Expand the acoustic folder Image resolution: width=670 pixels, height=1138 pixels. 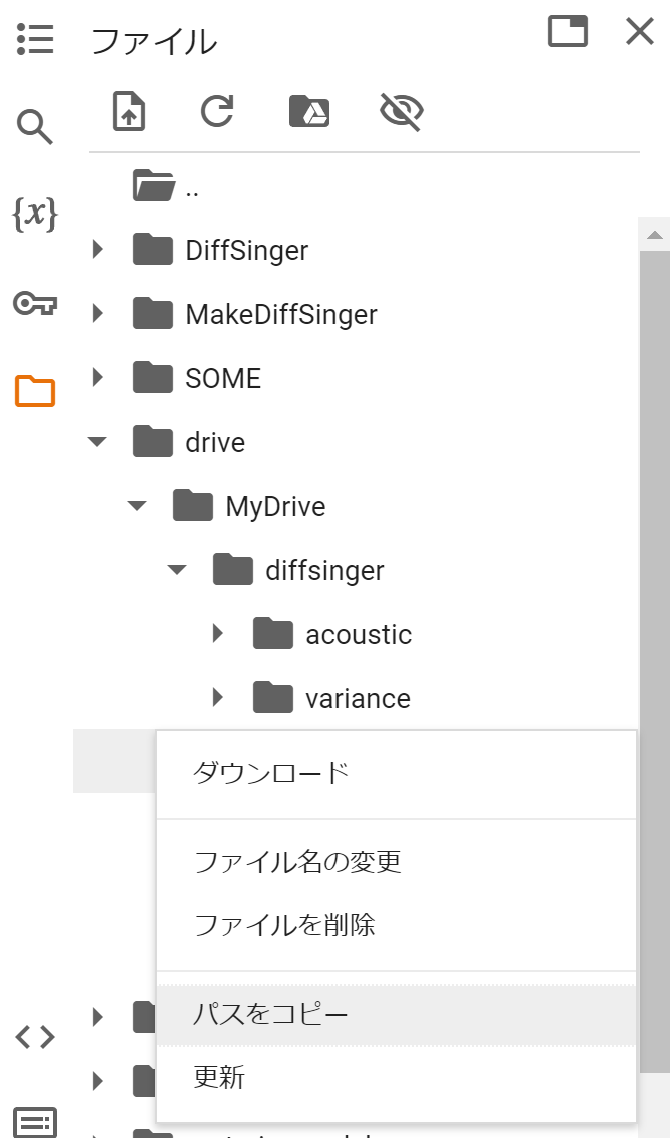click(x=218, y=634)
